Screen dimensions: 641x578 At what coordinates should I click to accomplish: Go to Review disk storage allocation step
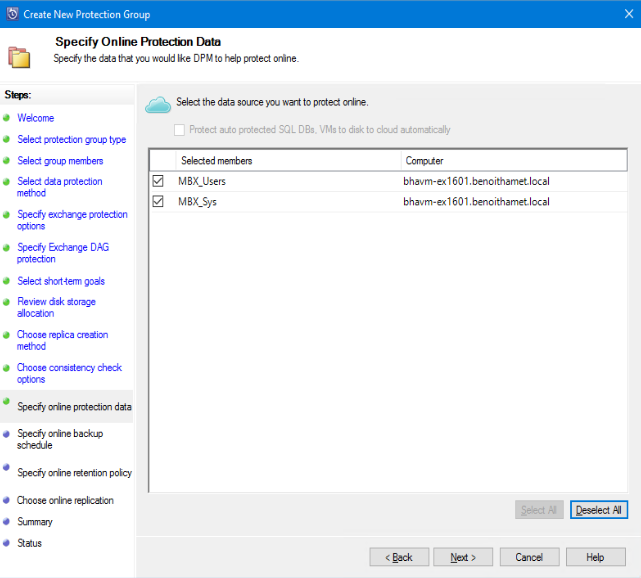click(x=56, y=307)
